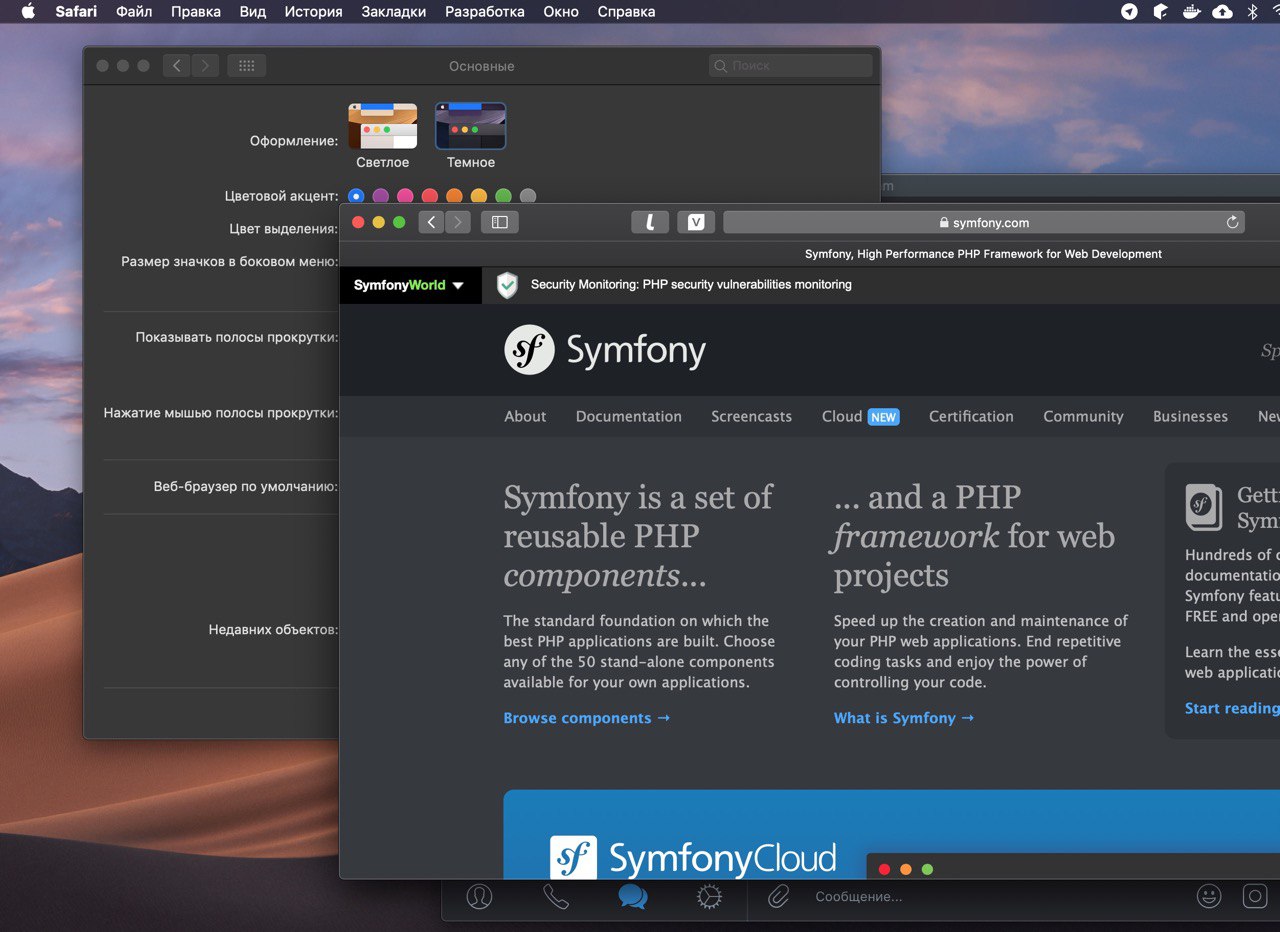Click the symfony.com address bar

[x=984, y=222]
